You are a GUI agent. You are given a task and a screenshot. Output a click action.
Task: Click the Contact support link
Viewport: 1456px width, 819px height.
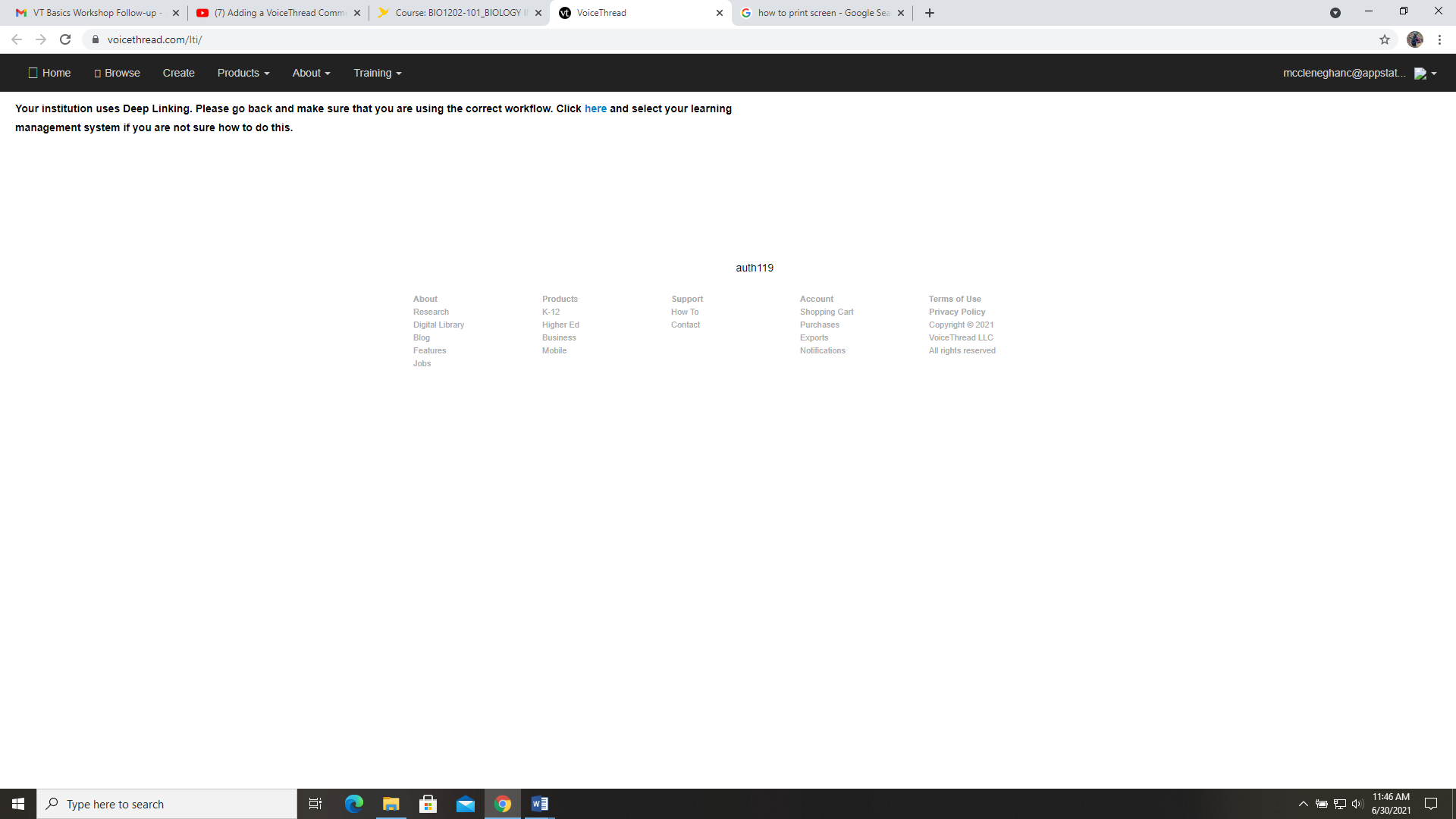coord(685,324)
